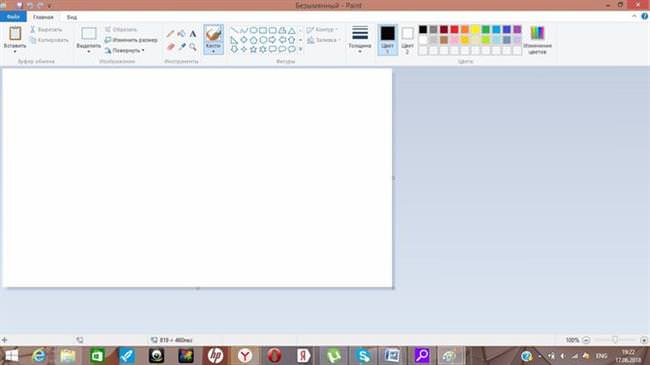Open the Brushes (Кисти) dropdown arrow
This screenshot has height=365, width=650.
pos(213,51)
